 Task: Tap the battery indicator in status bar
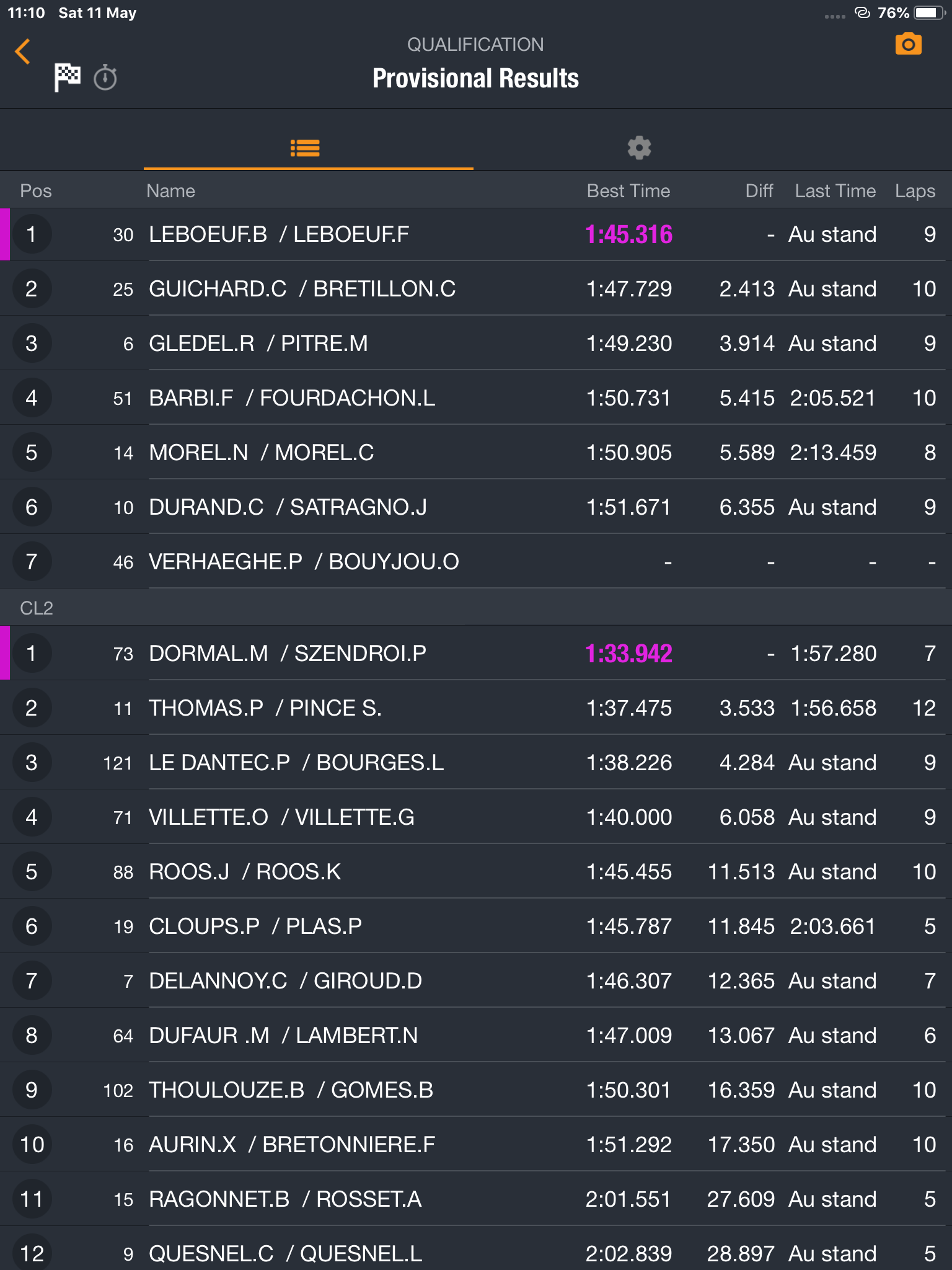930,13
